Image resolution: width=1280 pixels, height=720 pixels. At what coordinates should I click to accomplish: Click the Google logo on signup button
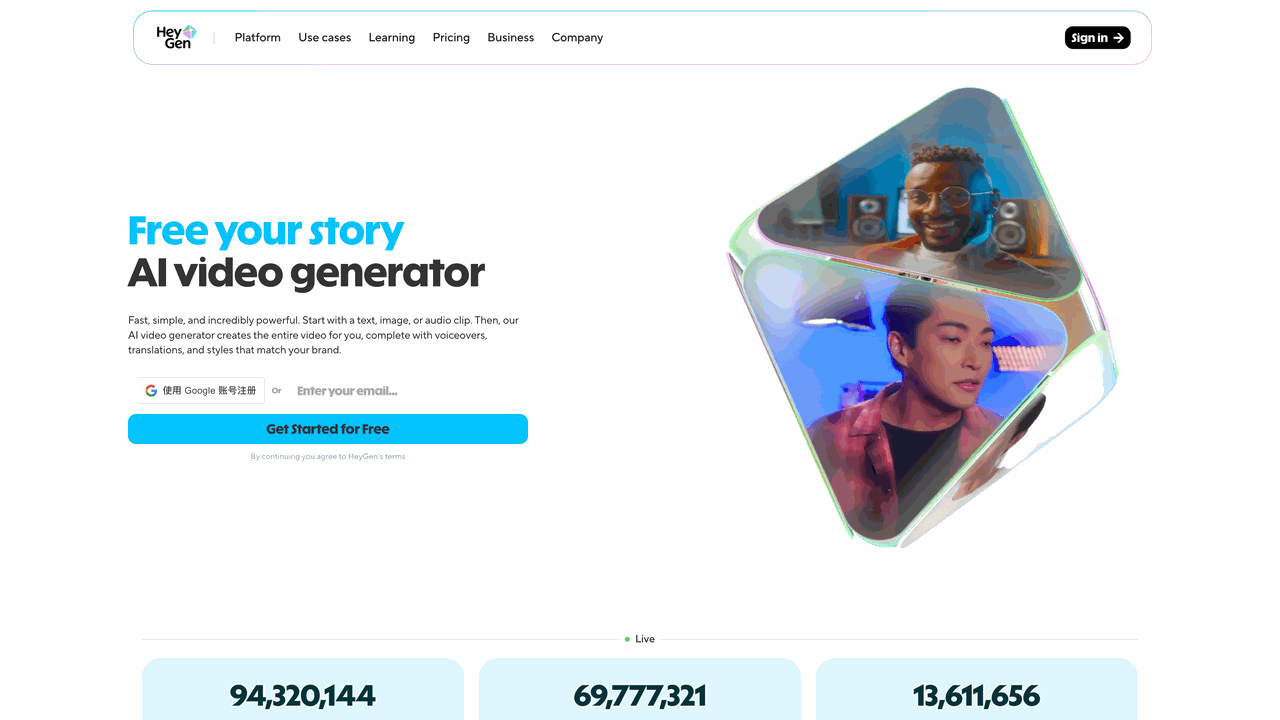coord(151,391)
